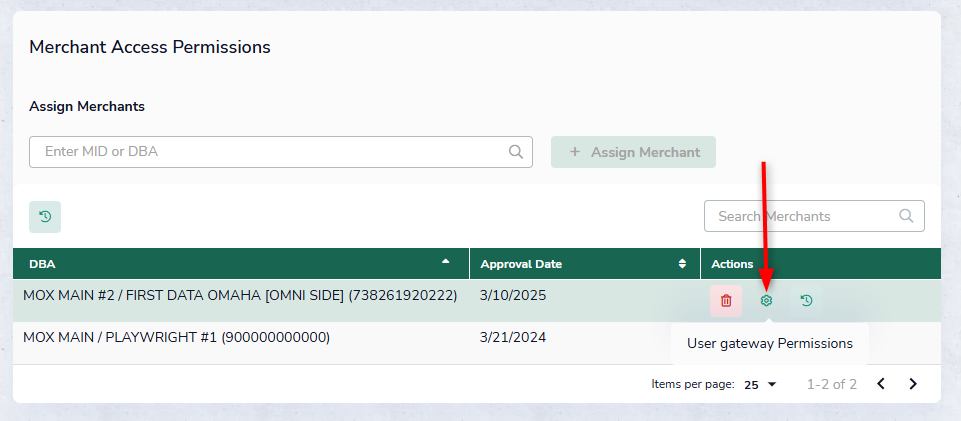Select MOX MAIN / PLAYWRIGHT #1 row
This screenshot has height=421, width=961.
[x=176, y=337]
